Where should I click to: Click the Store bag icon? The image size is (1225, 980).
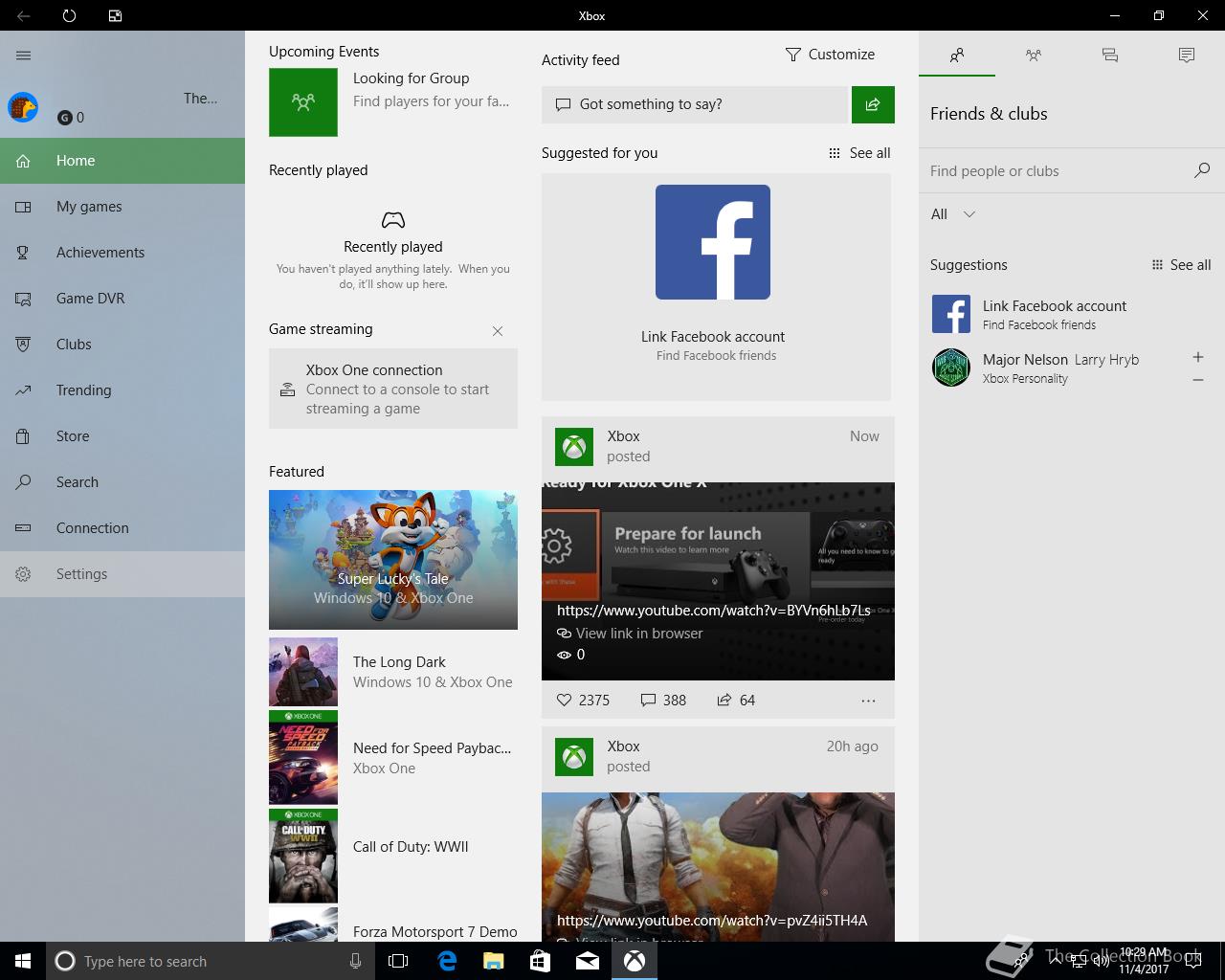point(23,436)
